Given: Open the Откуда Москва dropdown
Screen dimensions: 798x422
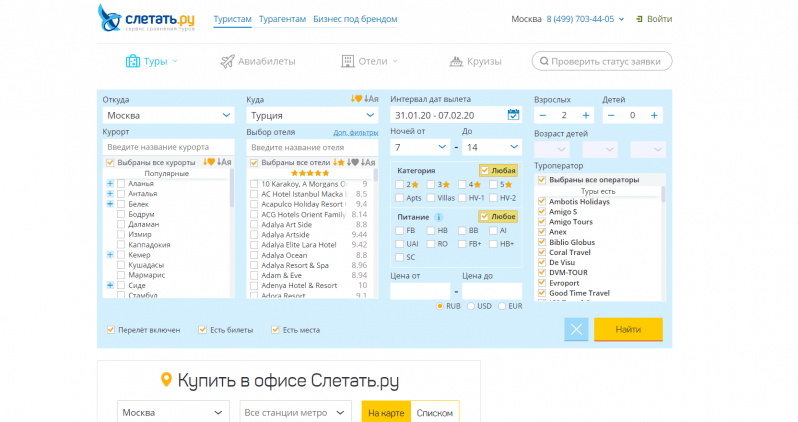Looking at the screenshot, I should (x=168, y=116).
